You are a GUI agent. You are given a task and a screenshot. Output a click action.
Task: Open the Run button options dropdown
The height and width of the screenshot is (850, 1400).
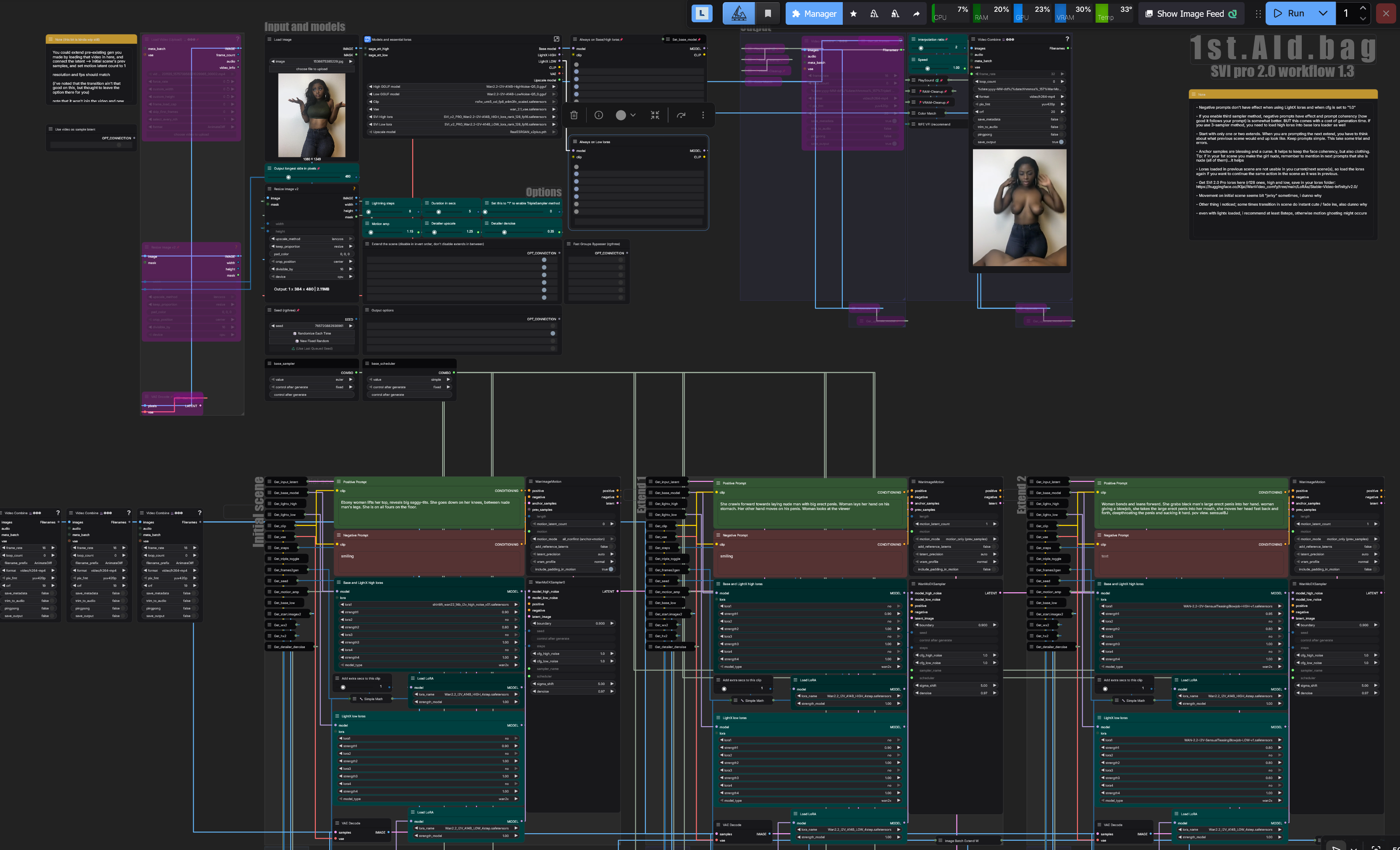1323,13
